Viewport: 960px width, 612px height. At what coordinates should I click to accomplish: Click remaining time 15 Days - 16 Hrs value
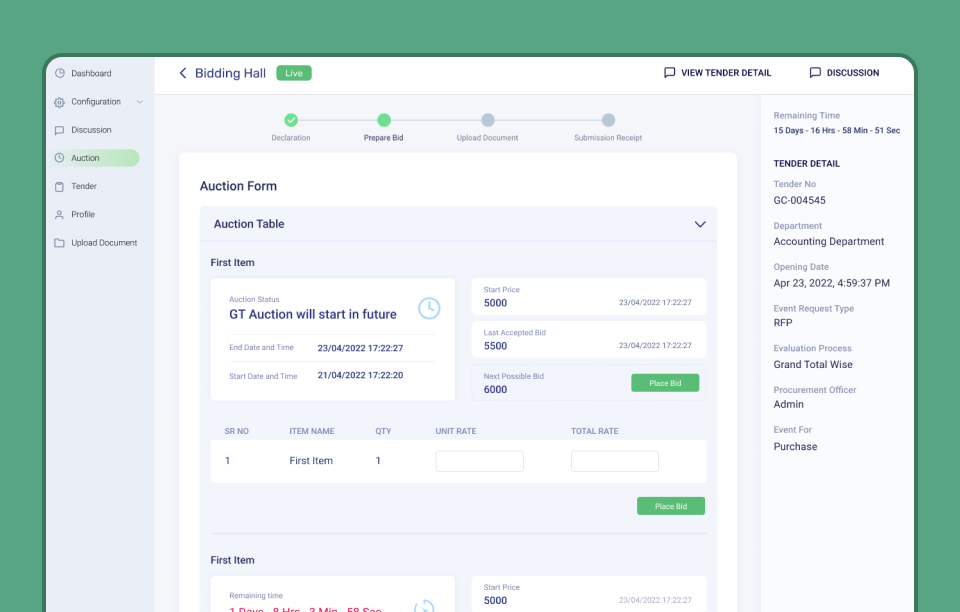(x=836, y=130)
